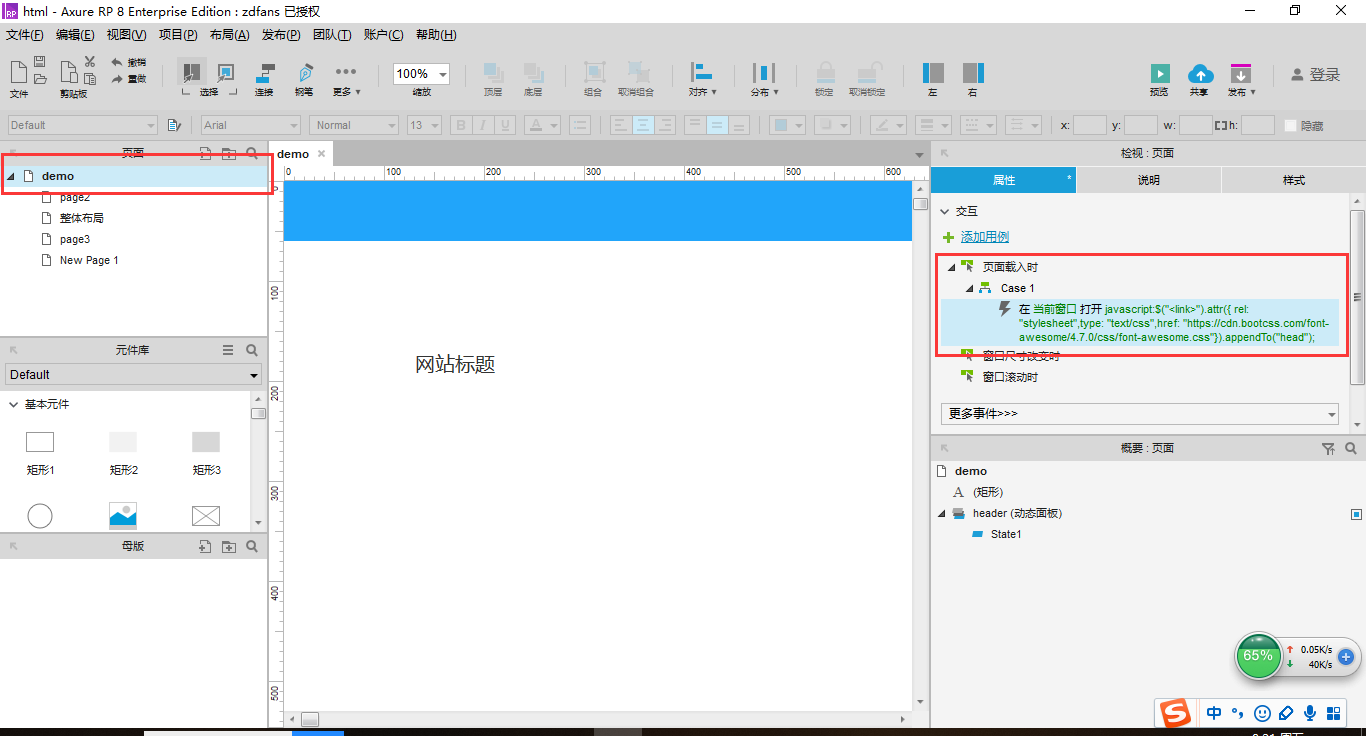Click the Bring to Front (顶层) icon
1366x736 pixels.
(x=493, y=73)
